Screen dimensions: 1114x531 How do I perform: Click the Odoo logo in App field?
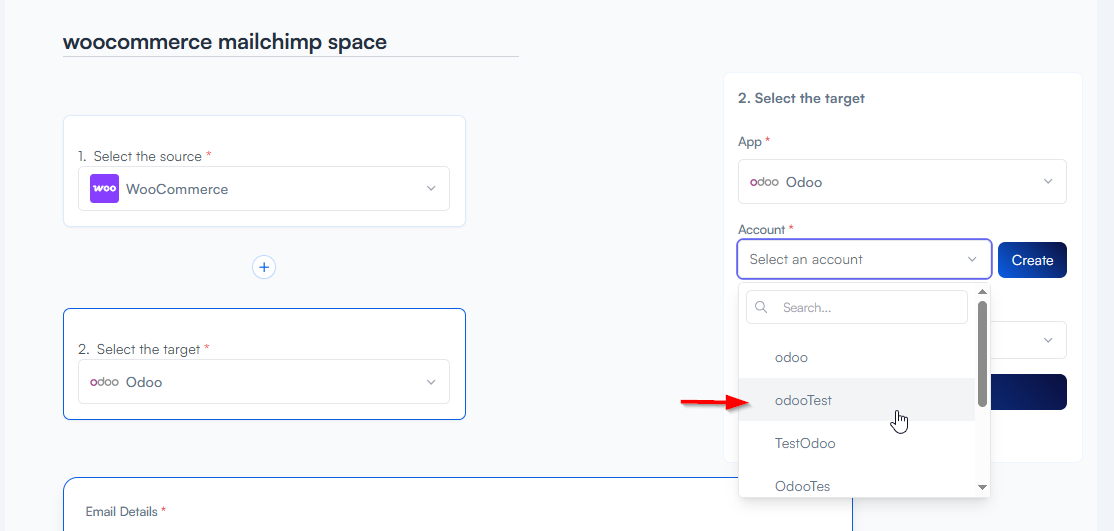point(764,182)
